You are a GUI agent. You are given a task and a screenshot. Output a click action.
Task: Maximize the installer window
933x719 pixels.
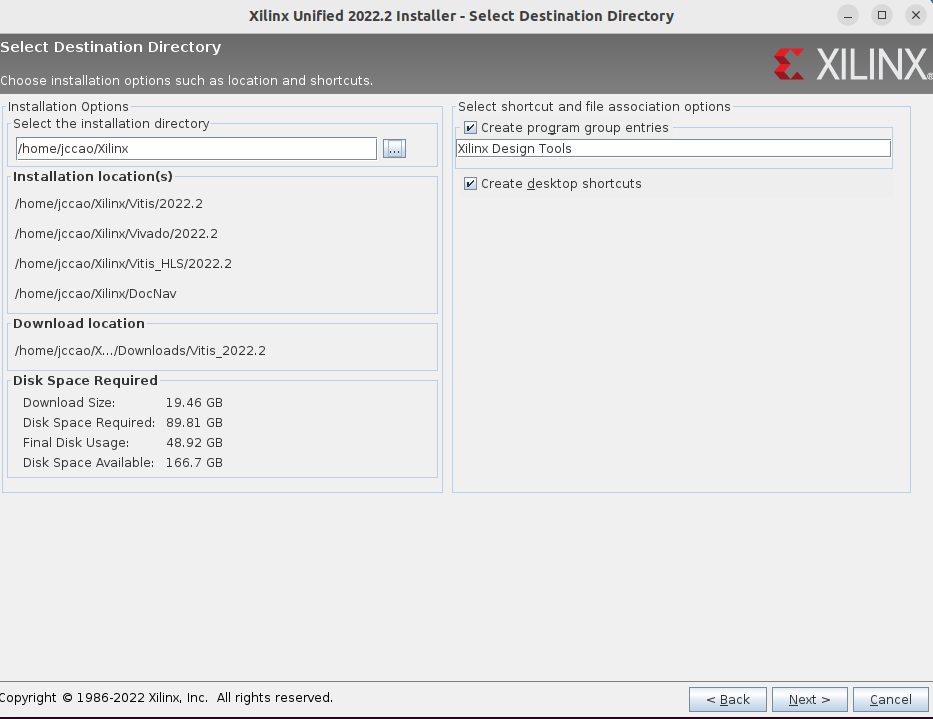(882, 15)
